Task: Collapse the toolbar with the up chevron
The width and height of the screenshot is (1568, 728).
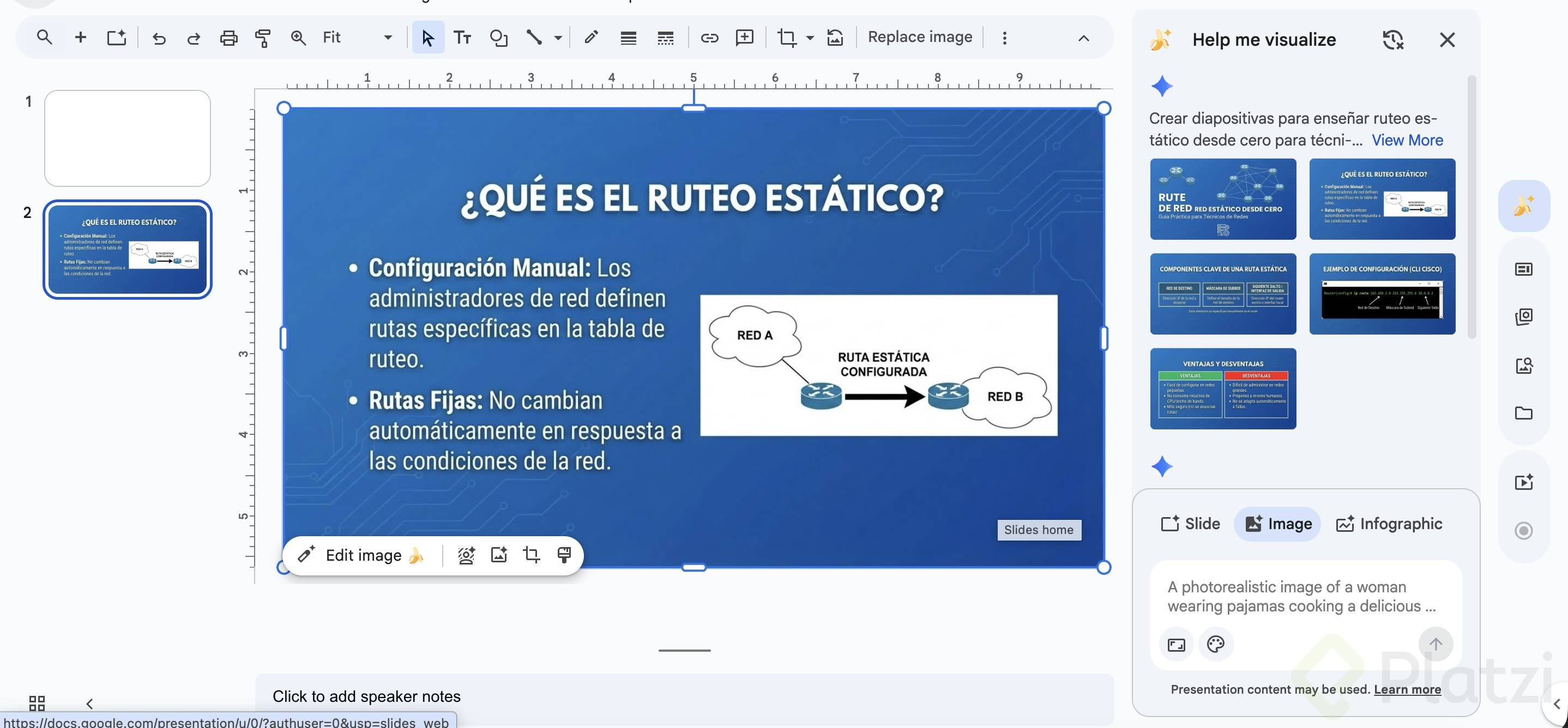Action: point(1083,38)
